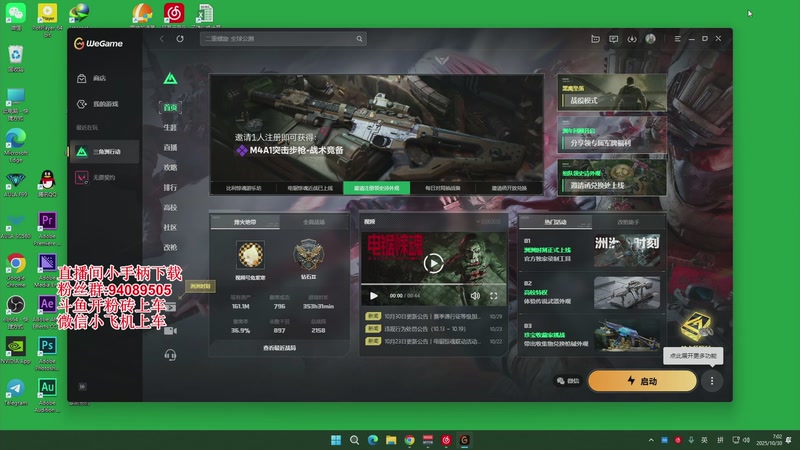Click the WeGame logo
This screenshot has width=800, height=450.
(98, 44)
